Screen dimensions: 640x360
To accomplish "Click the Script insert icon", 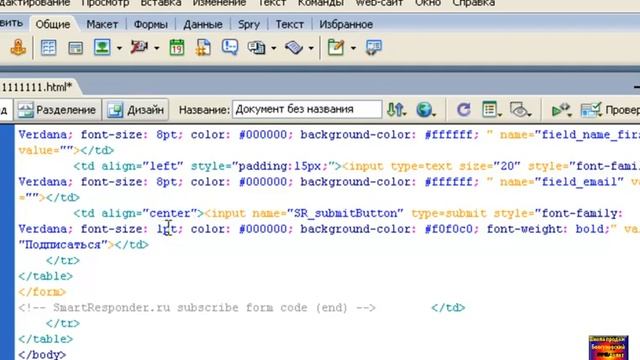I will pyautogui.click(x=294, y=48).
